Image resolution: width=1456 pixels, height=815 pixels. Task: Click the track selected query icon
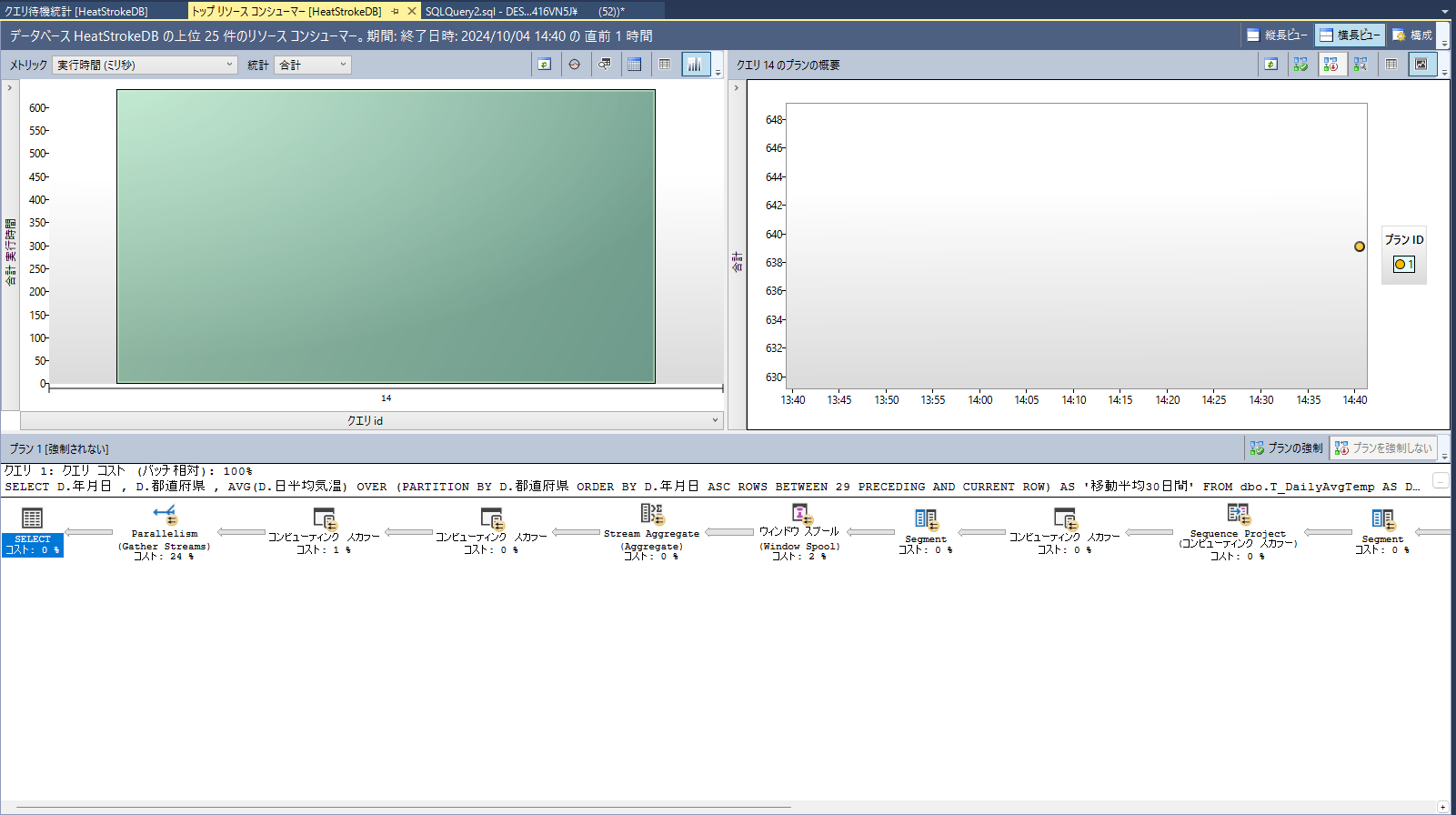tap(574, 65)
